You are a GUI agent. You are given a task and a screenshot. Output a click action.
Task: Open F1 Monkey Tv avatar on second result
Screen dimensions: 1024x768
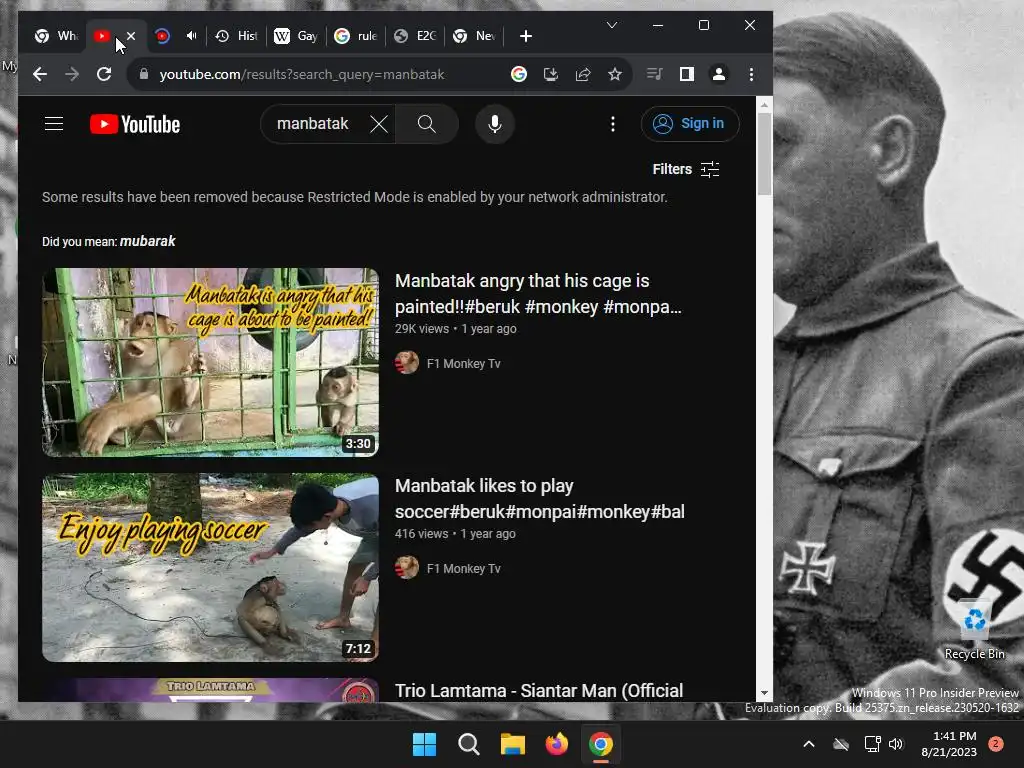407,568
